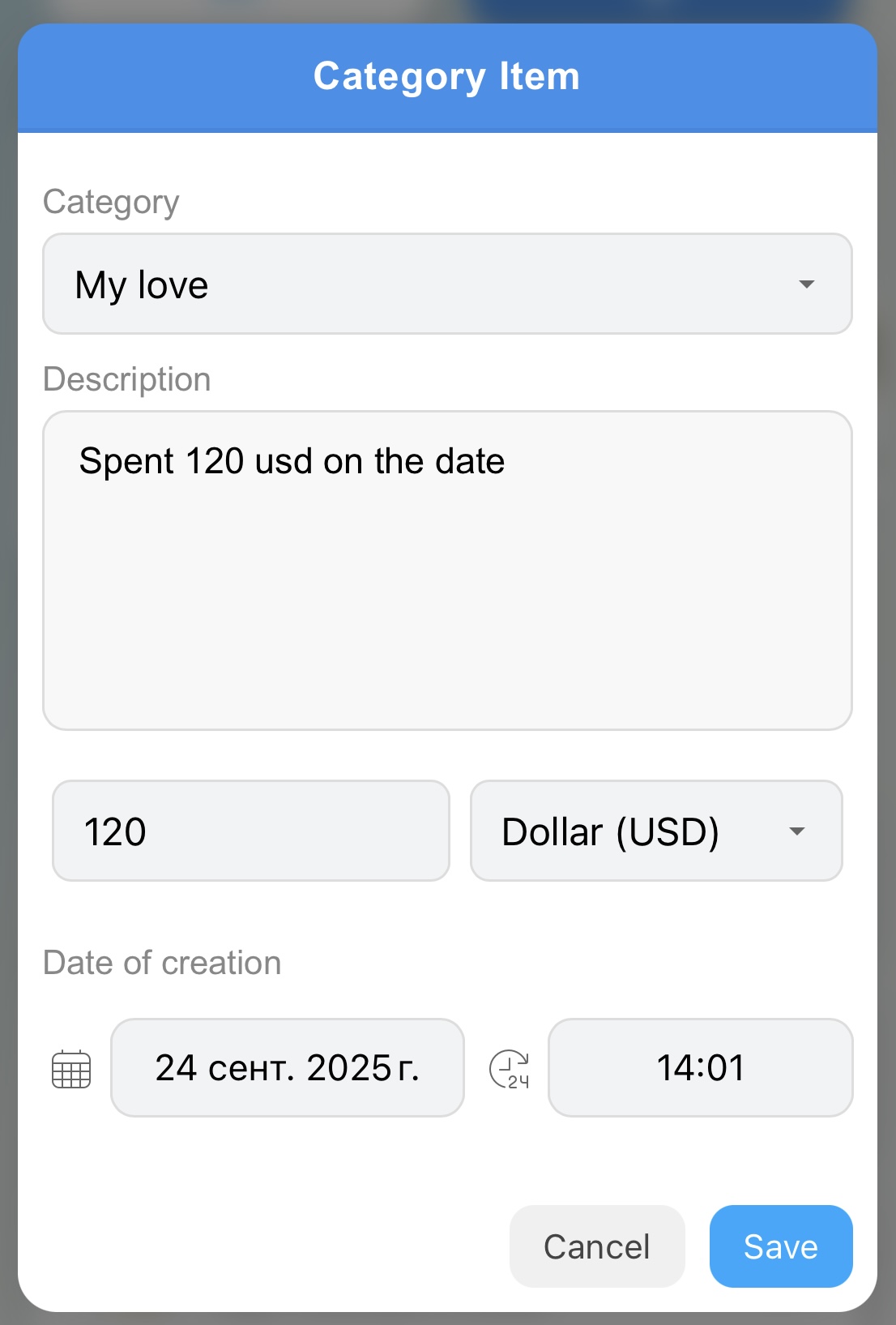
Task: Click the blank area inside Description box
Action: coord(447,616)
